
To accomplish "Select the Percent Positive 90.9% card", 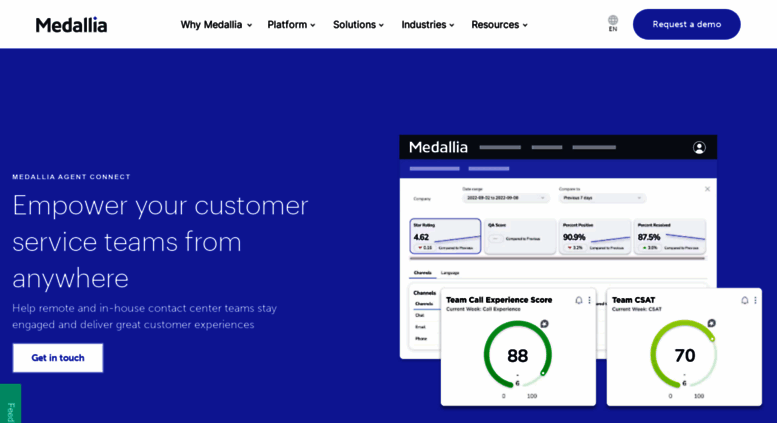I will [595, 236].
